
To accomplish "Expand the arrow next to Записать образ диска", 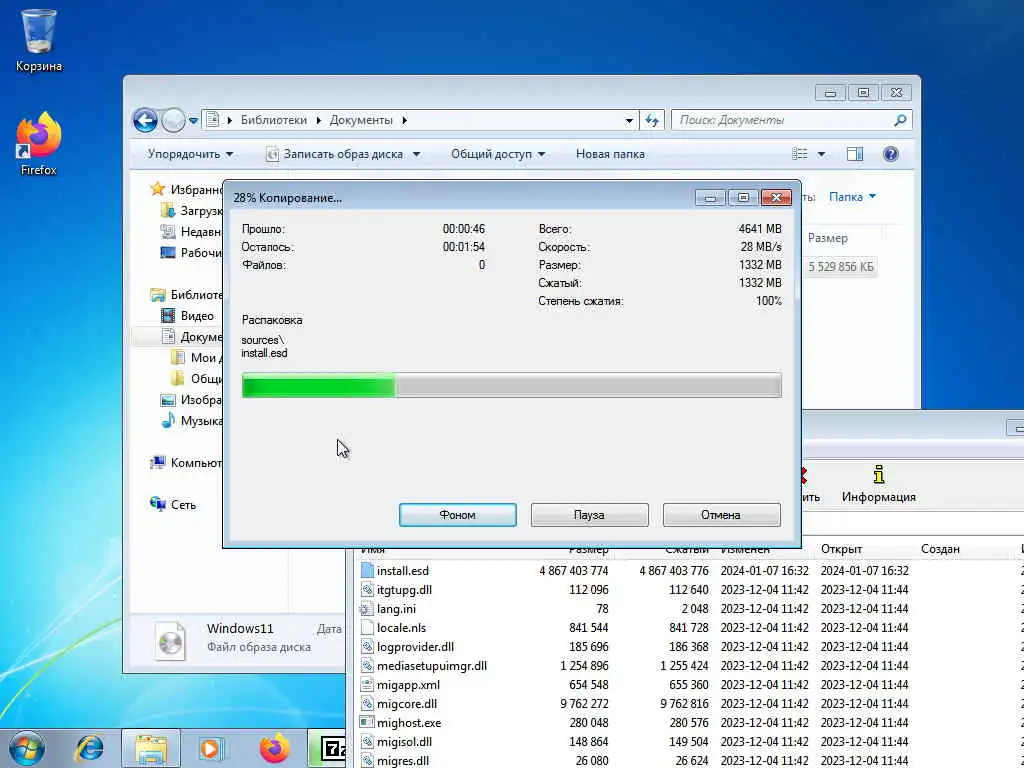I will tap(417, 155).
